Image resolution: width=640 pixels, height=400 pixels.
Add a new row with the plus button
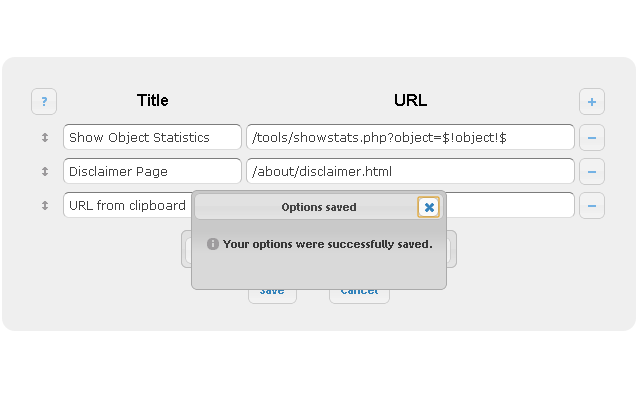click(x=592, y=101)
